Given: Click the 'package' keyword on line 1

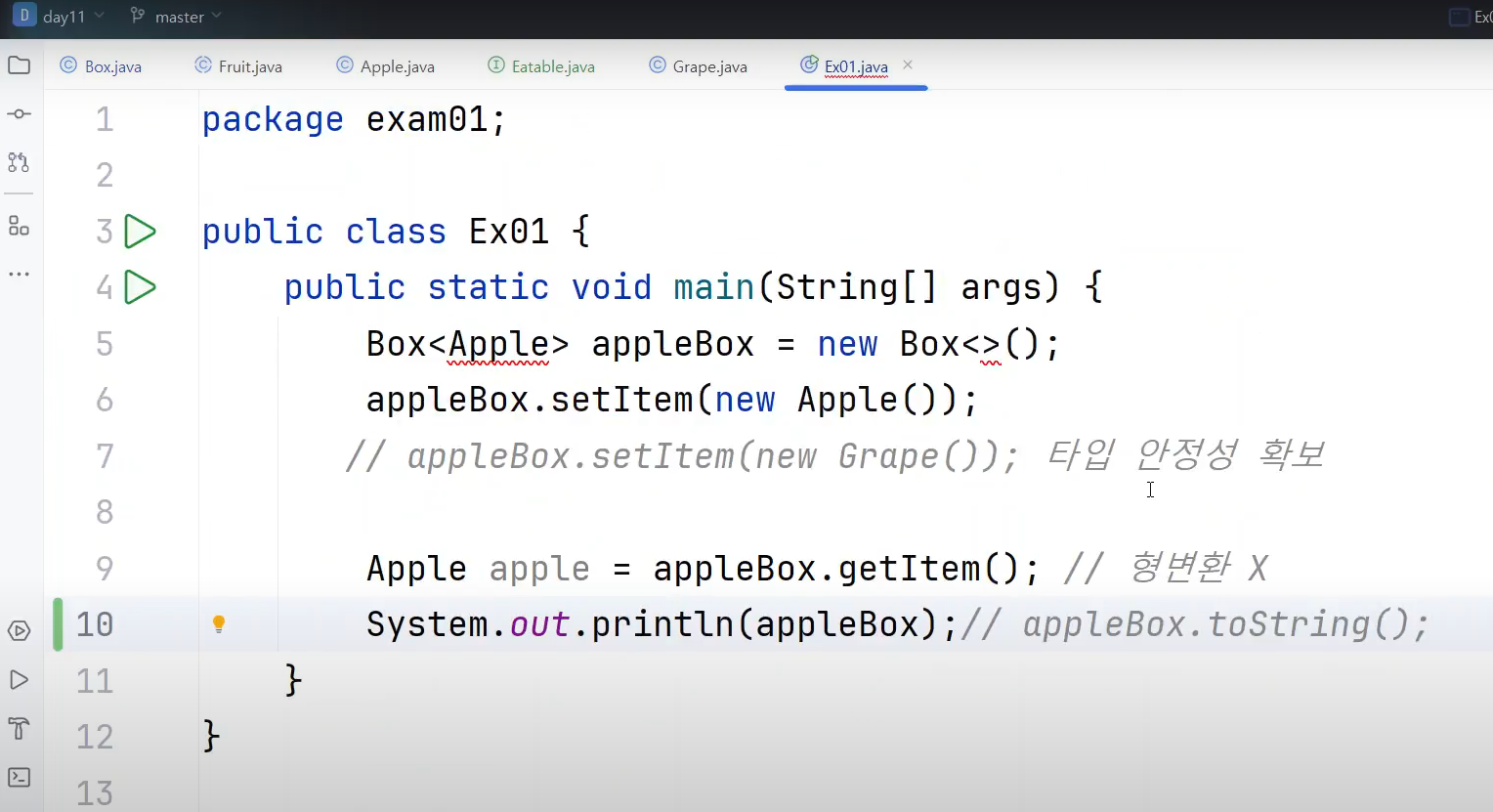Looking at the screenshot, I should coord(273,120).
